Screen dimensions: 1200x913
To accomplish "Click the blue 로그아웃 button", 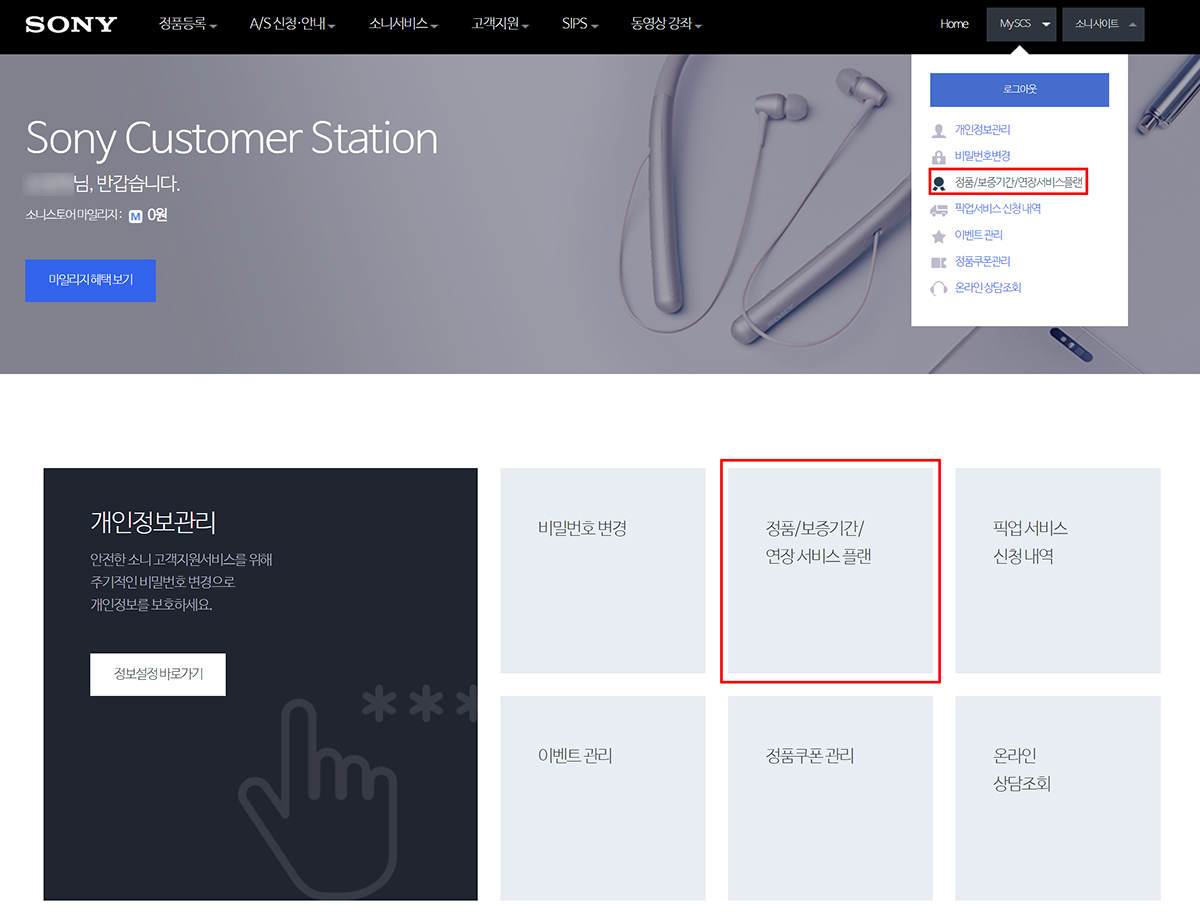I will click(x=1019, y=89).
